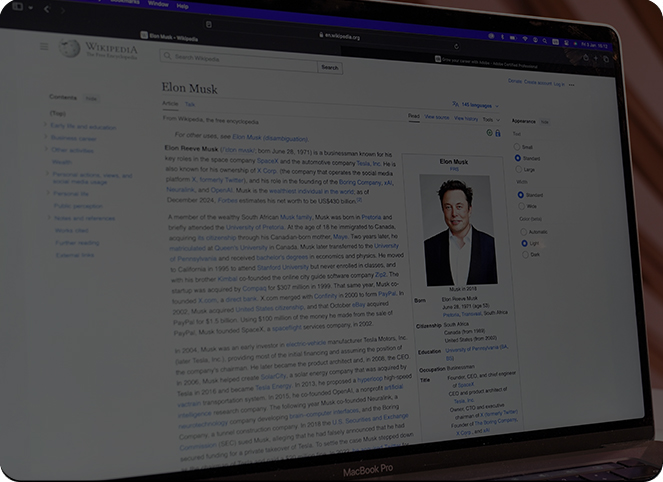Click the date and time in the menu bar

coord(595,46)
